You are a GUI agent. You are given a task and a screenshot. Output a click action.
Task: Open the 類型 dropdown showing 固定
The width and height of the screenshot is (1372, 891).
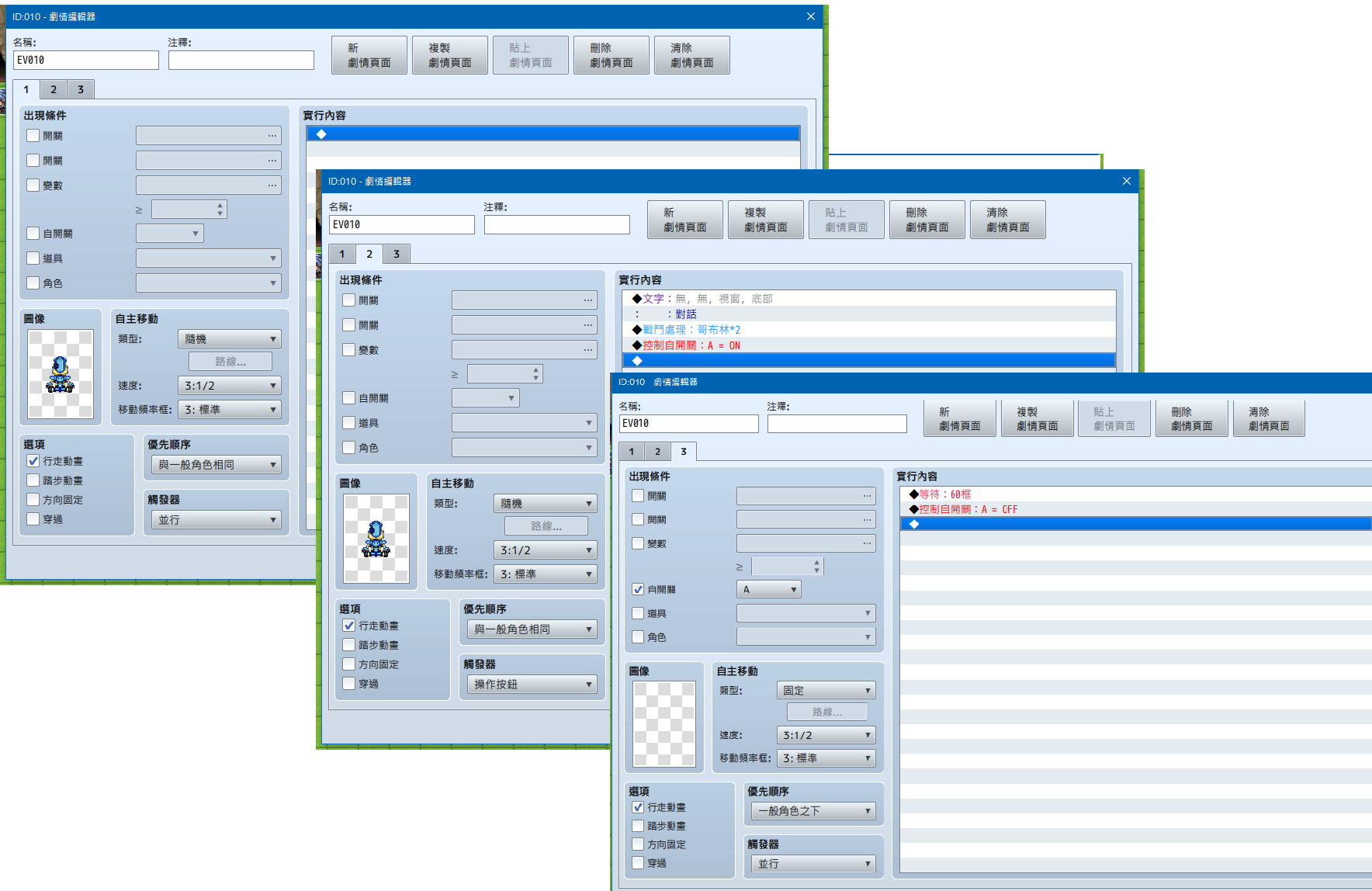point(826,690)
